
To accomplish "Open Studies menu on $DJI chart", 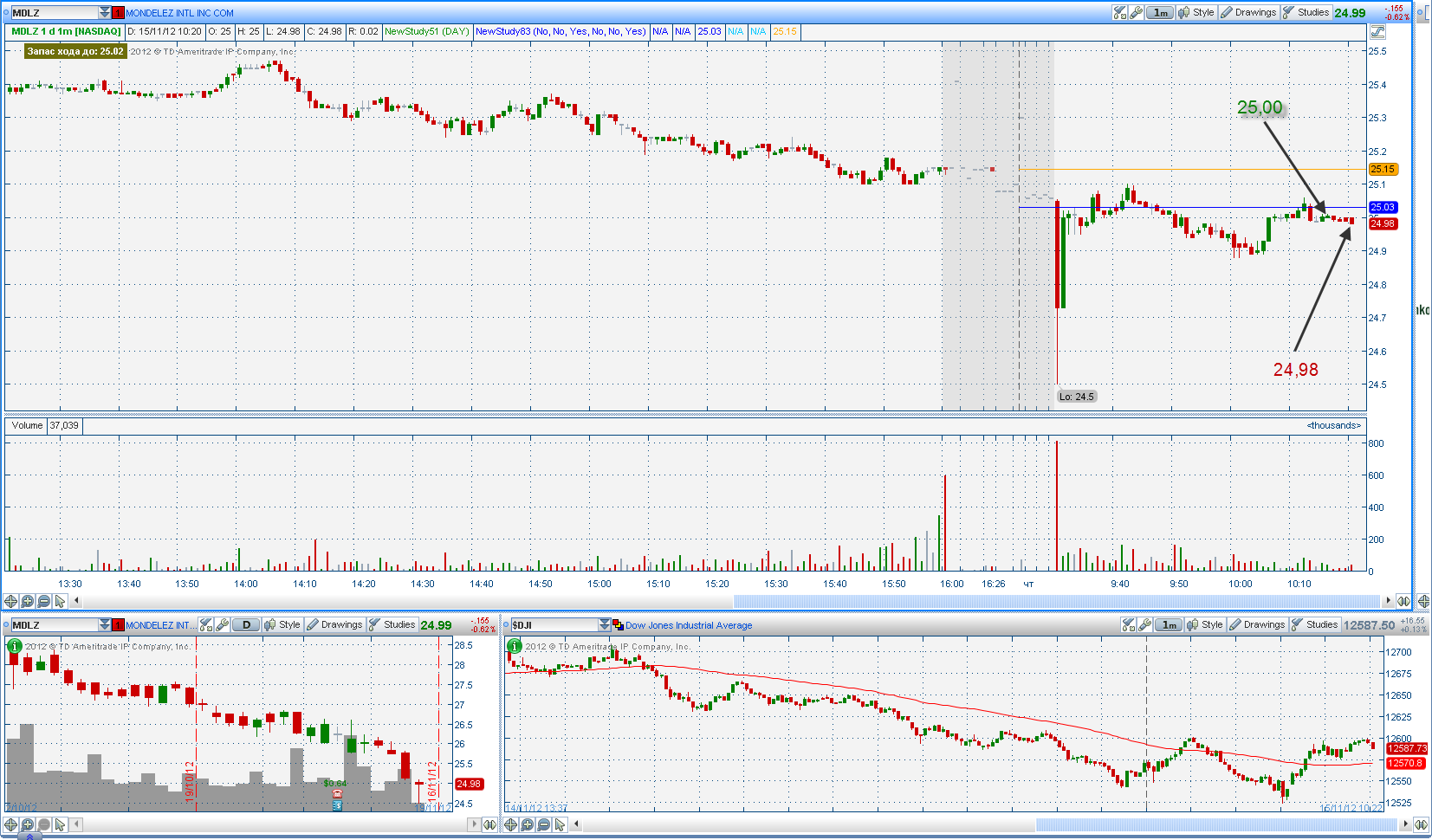I will (1314, 624).
